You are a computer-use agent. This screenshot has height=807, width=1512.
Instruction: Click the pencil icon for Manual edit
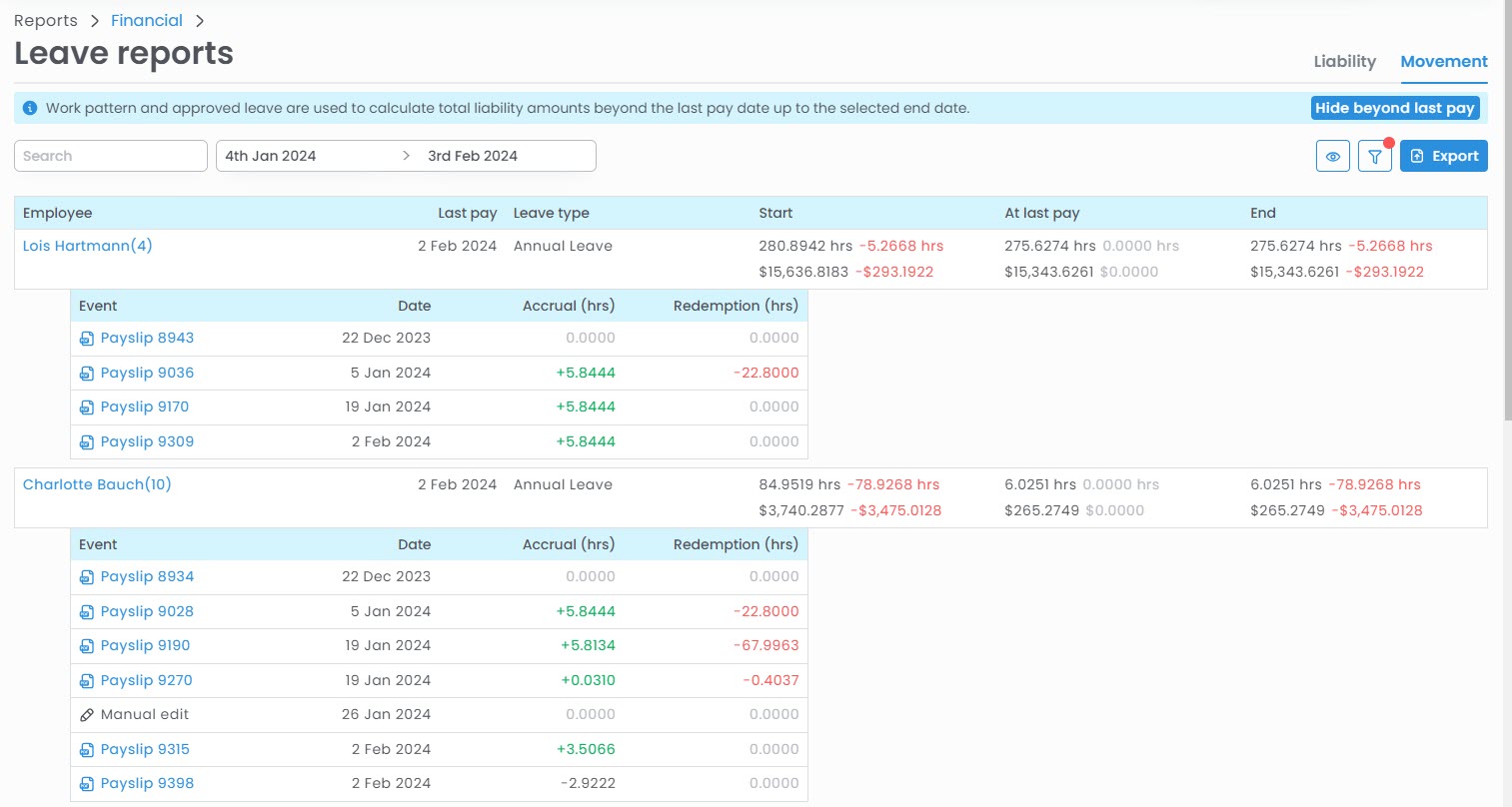coord(87,715)
